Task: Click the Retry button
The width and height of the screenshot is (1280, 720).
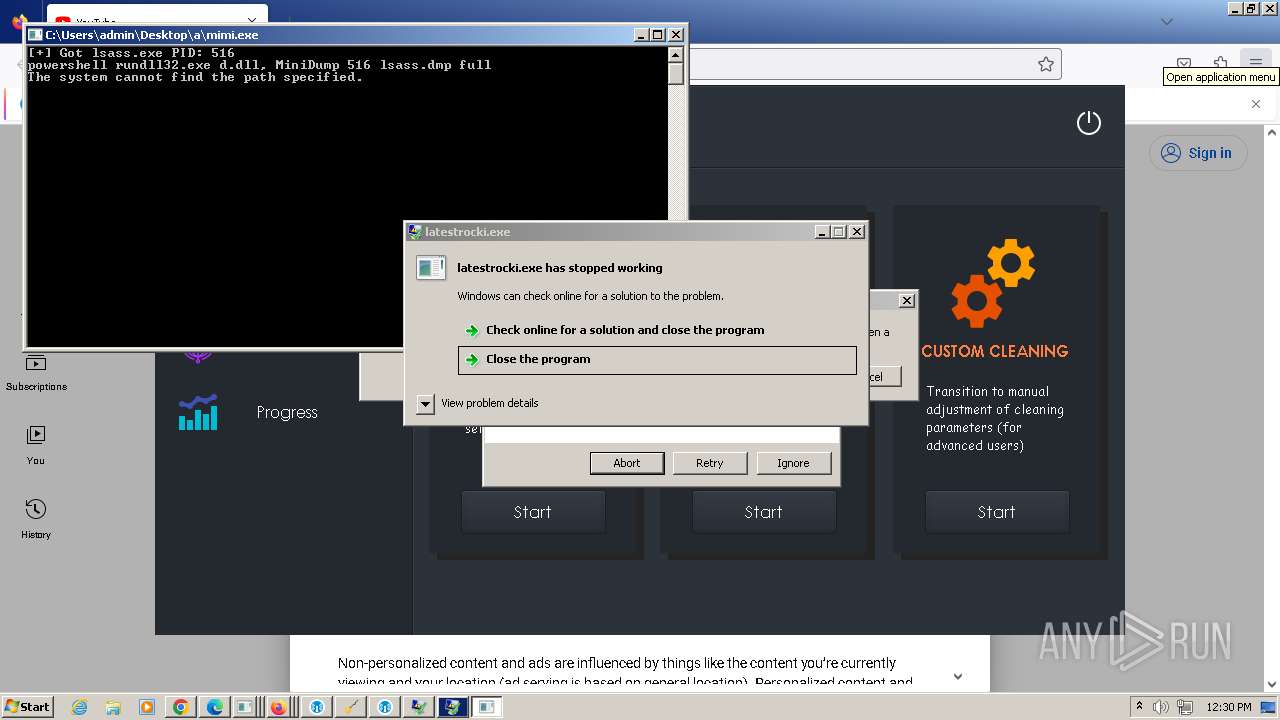Action: click(710, 463)
